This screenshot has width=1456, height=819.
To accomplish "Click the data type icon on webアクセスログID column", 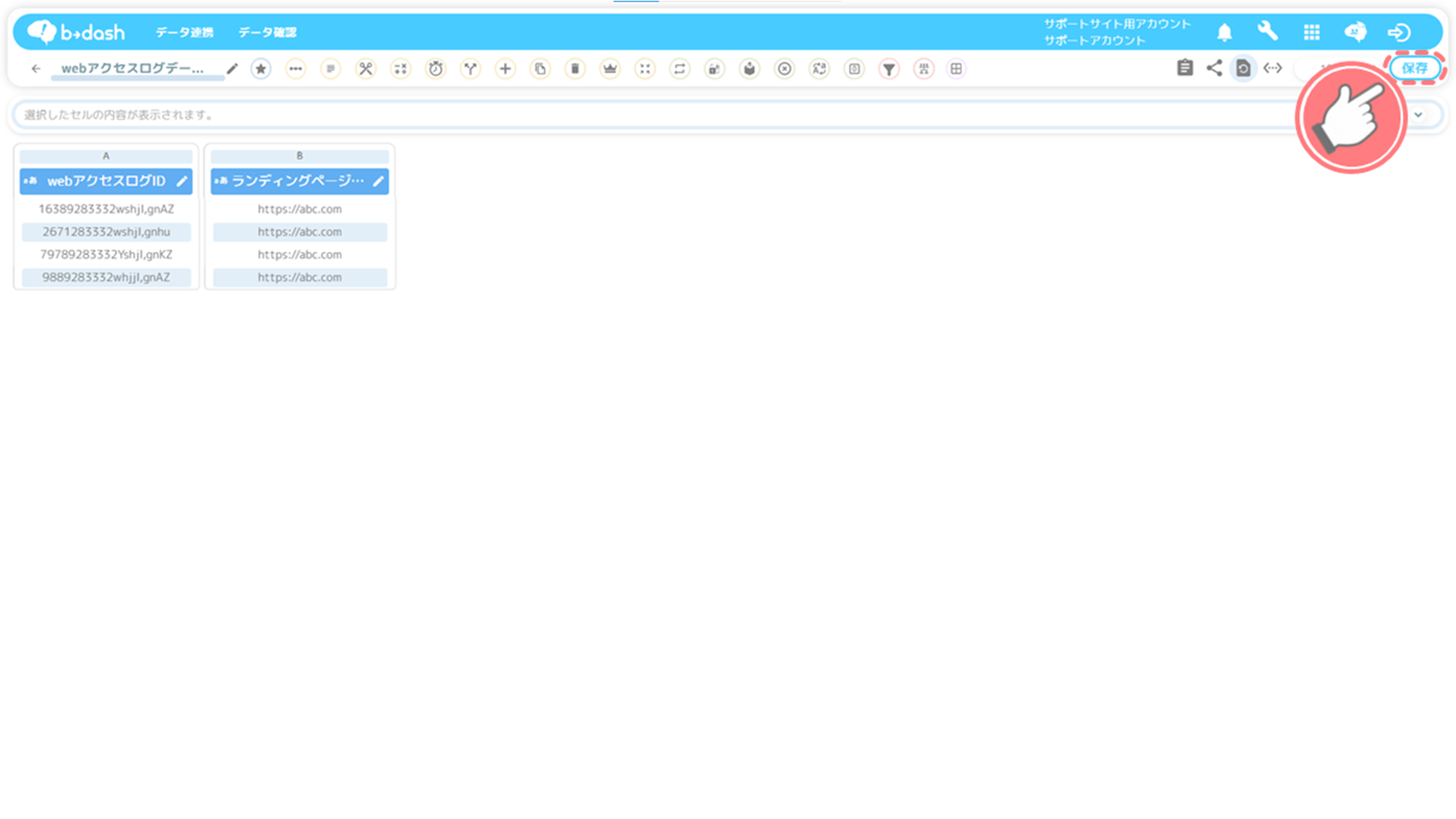I will point(31,181).
